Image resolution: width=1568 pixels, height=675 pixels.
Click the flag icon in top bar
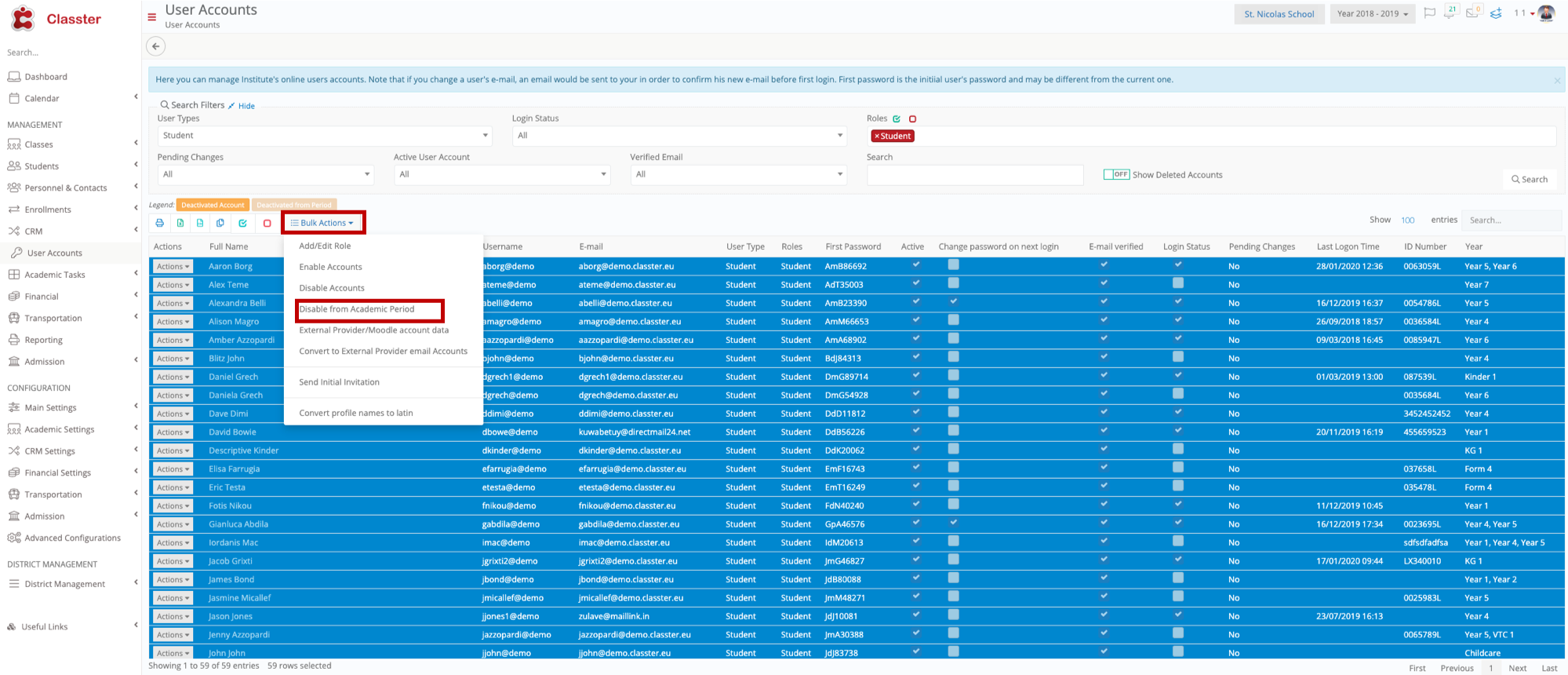(1430, 13)
